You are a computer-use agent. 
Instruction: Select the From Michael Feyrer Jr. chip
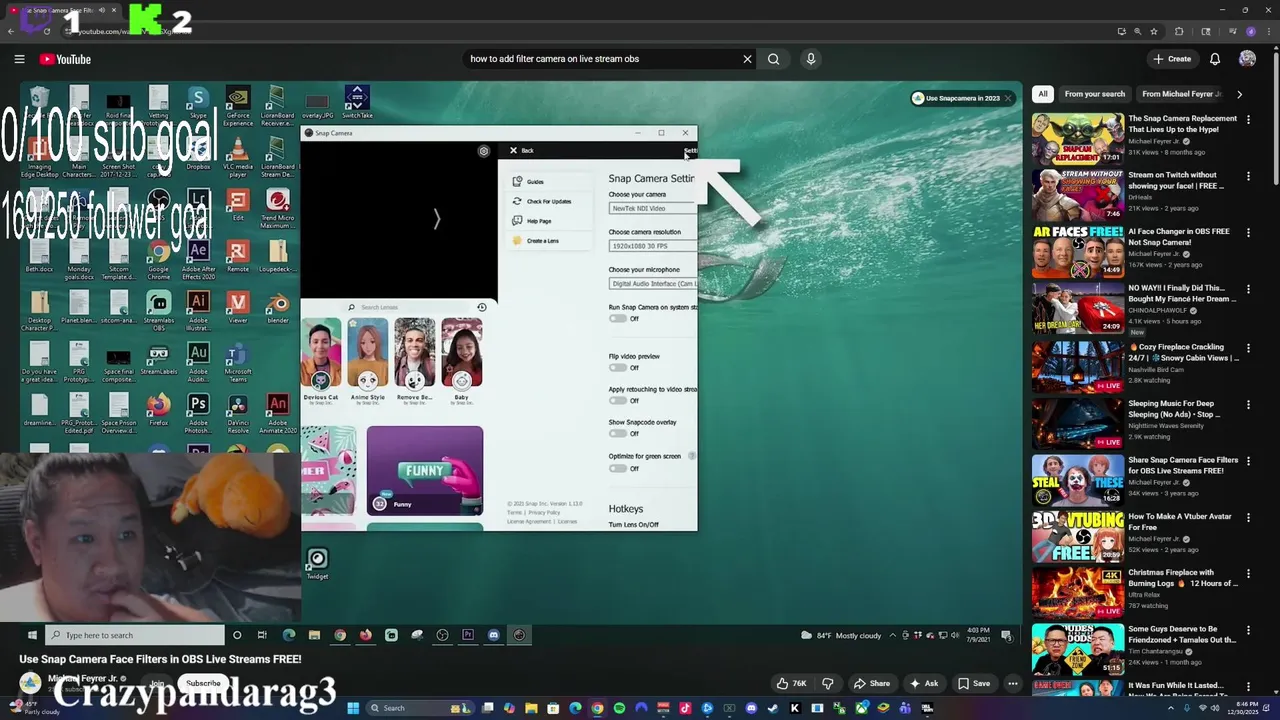pyautogui.click(x=1181, y=94)
